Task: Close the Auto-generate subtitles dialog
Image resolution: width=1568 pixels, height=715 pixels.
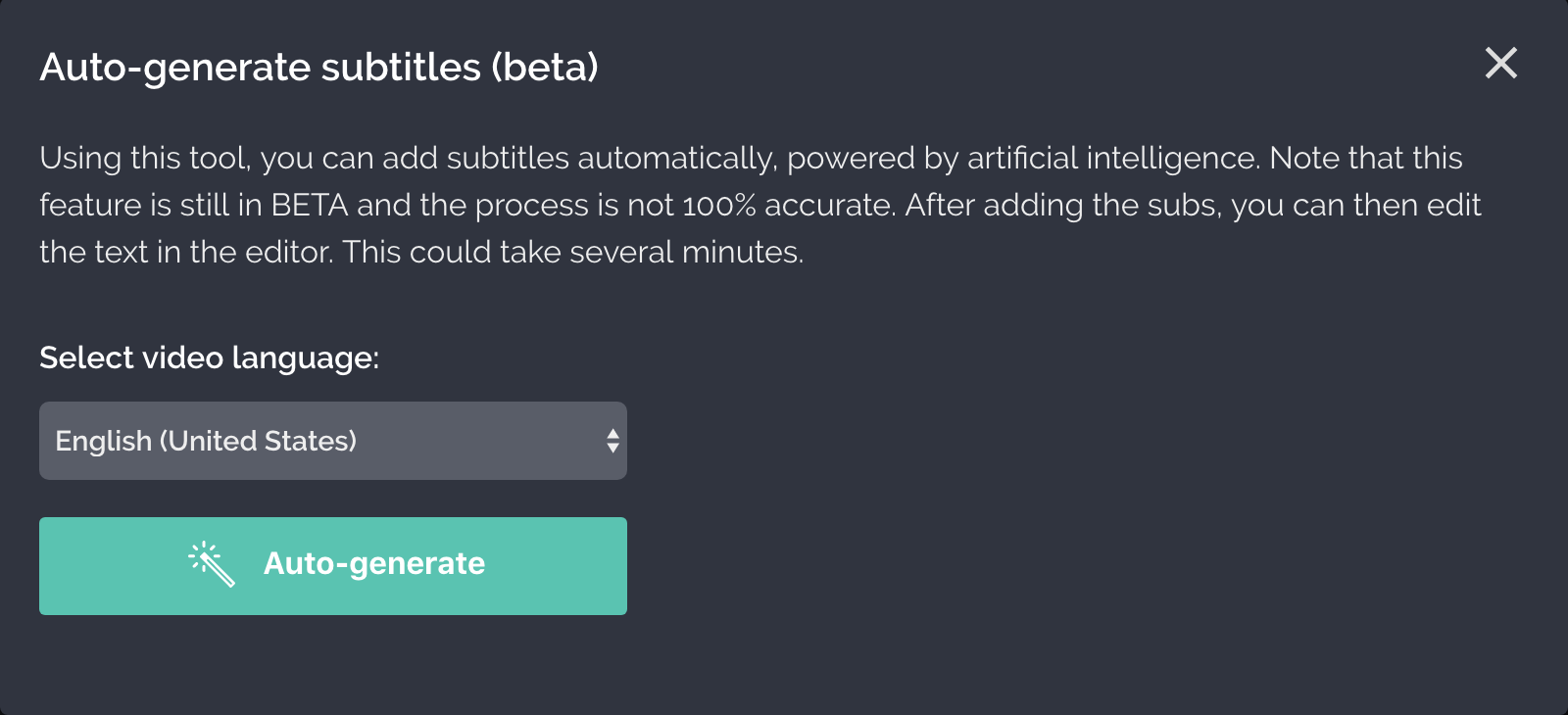Action: 1500,64
